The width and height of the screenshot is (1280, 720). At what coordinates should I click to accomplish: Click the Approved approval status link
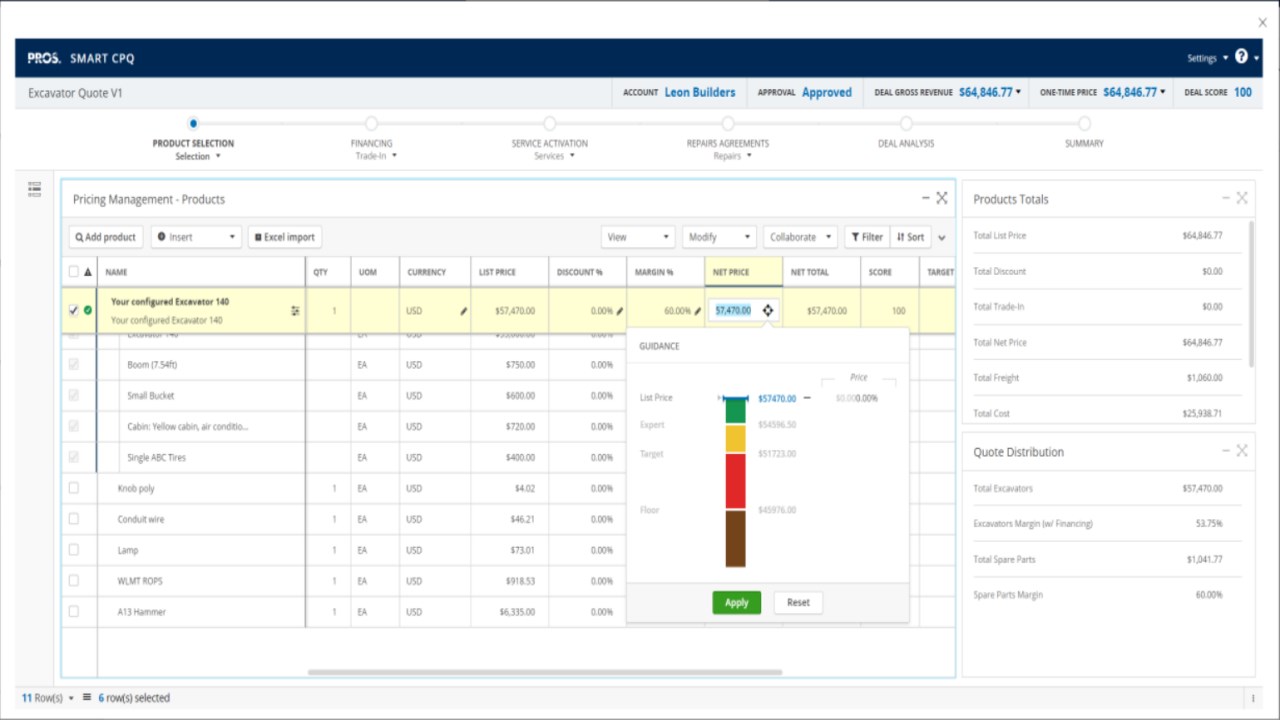point(827,92)
